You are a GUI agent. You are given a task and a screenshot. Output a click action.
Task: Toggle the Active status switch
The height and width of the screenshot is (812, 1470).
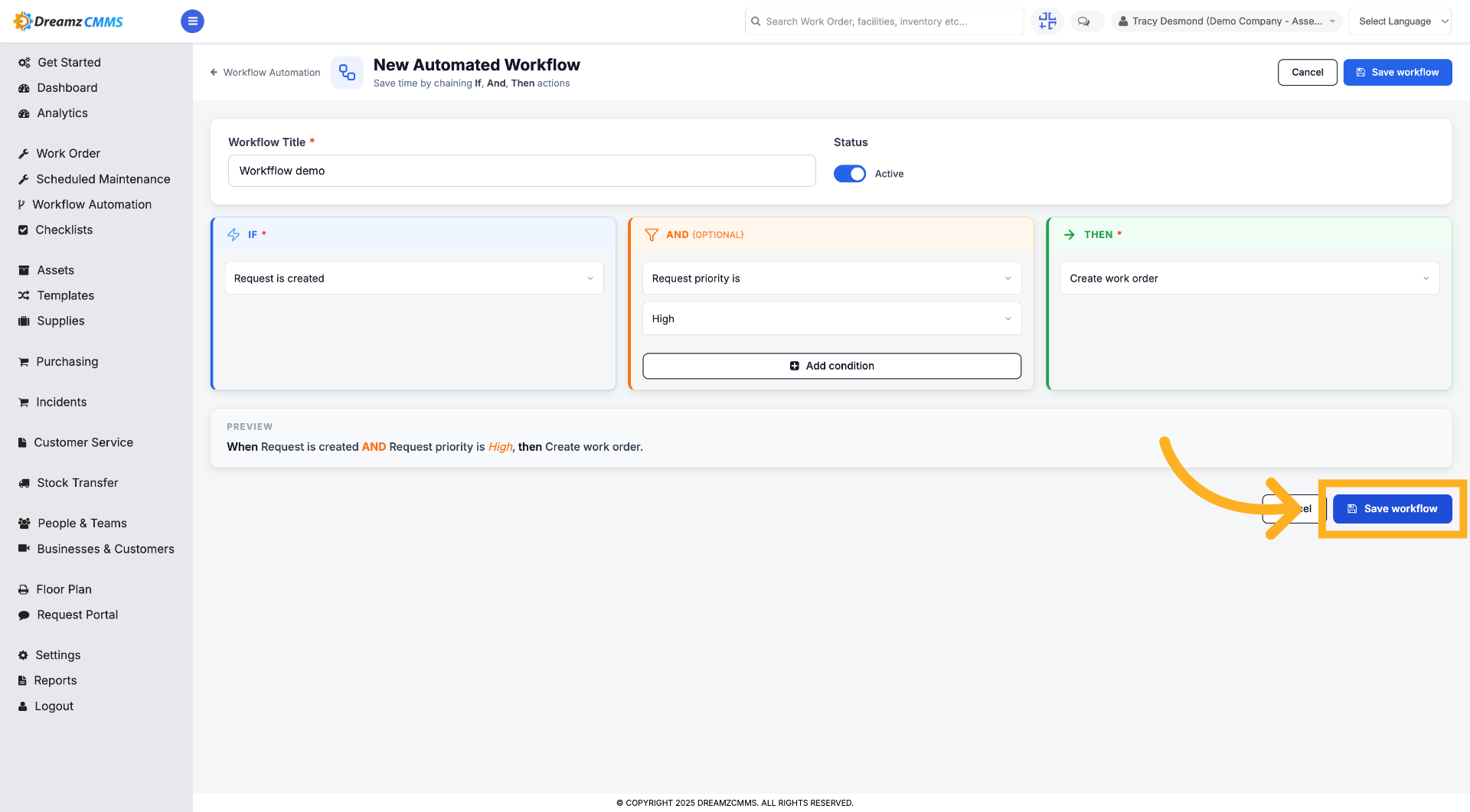(850, 174)
